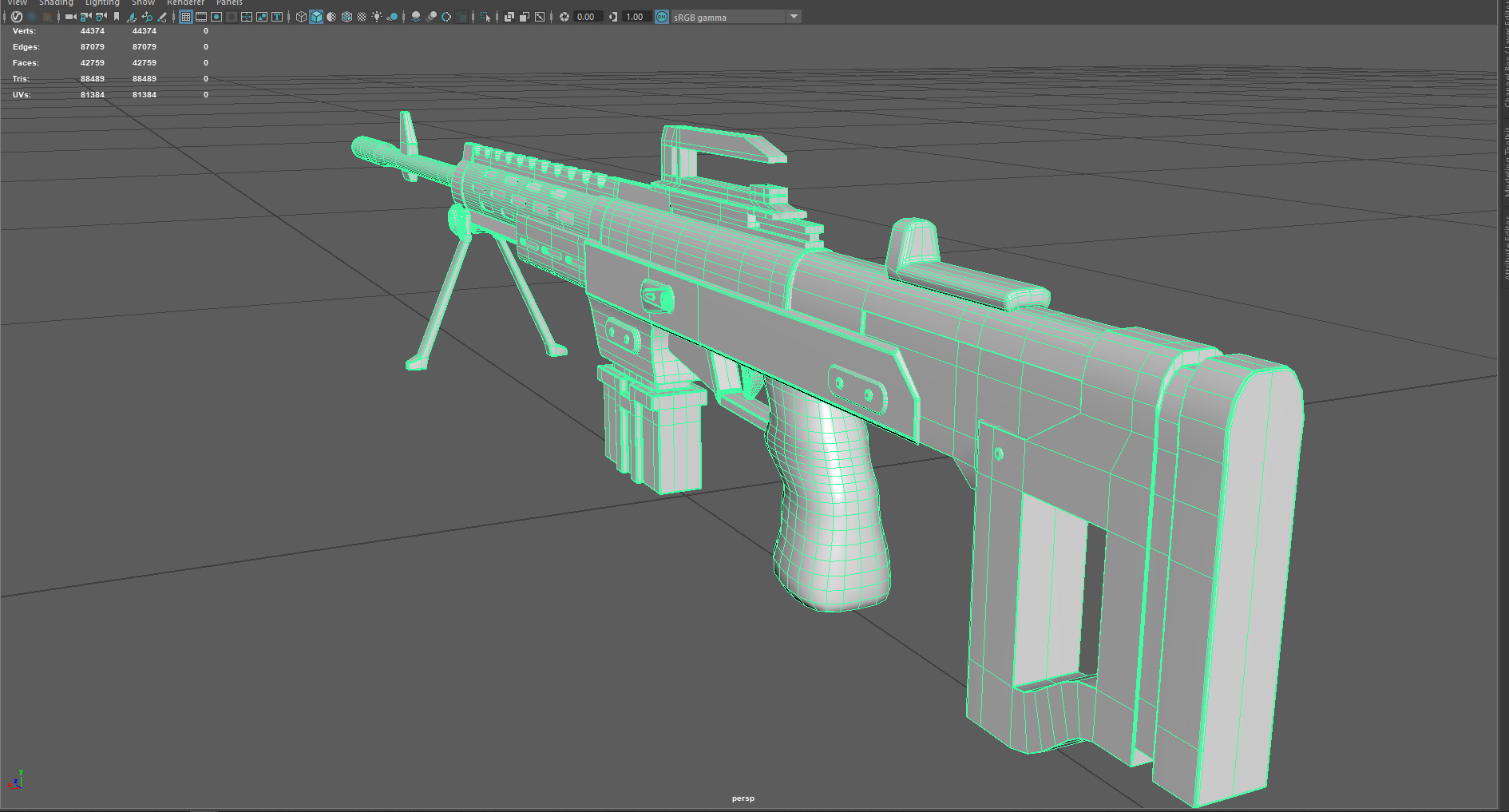This screenshot has height=812, width=1509.
Task: Click the Gamma icon beside 1.00
Action: [613, 17]
